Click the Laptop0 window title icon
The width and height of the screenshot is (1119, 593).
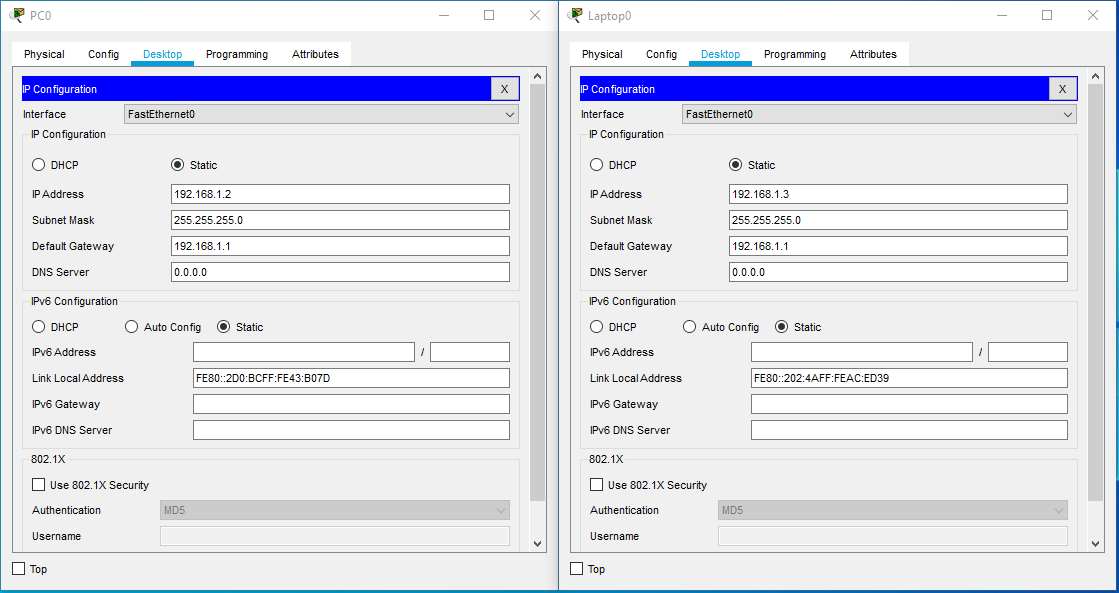[x=574, y=15]
